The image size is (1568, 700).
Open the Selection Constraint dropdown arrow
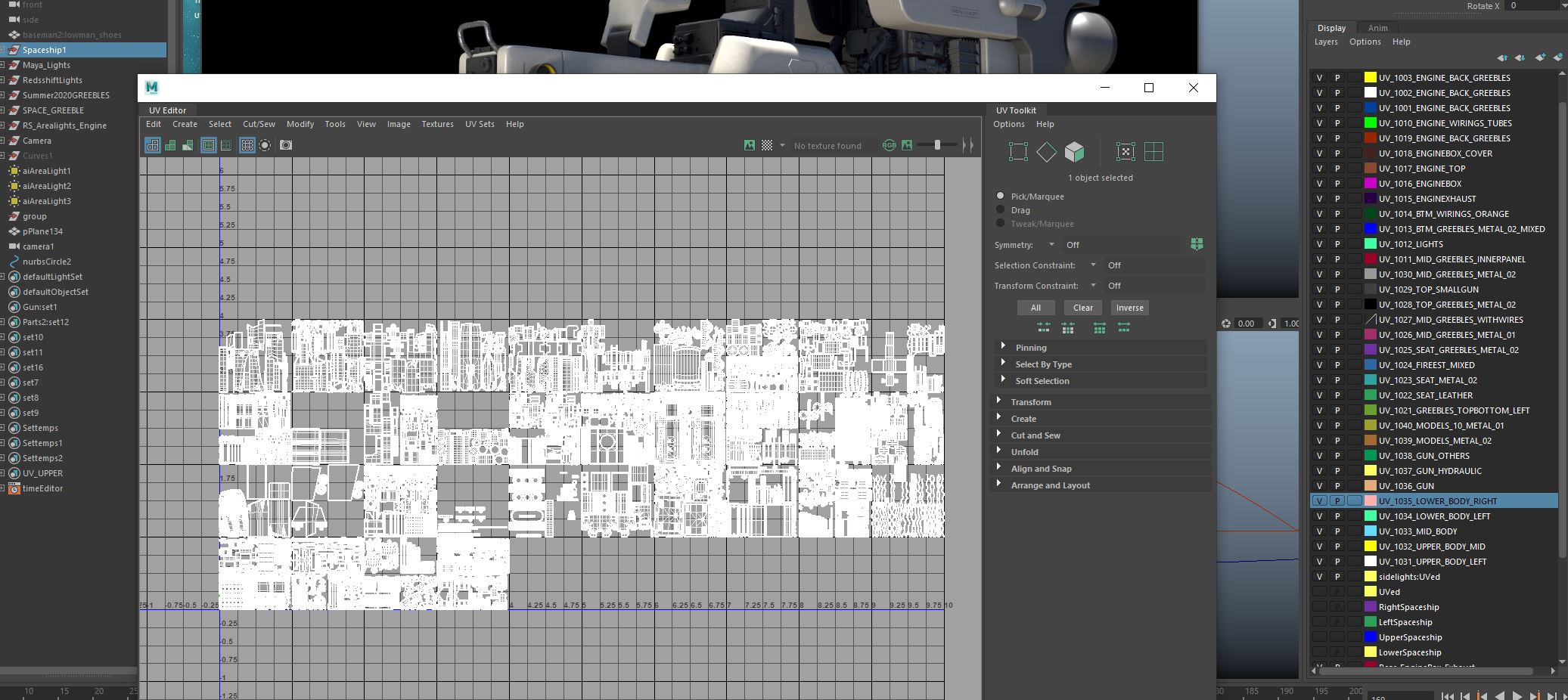[1093, 265]
